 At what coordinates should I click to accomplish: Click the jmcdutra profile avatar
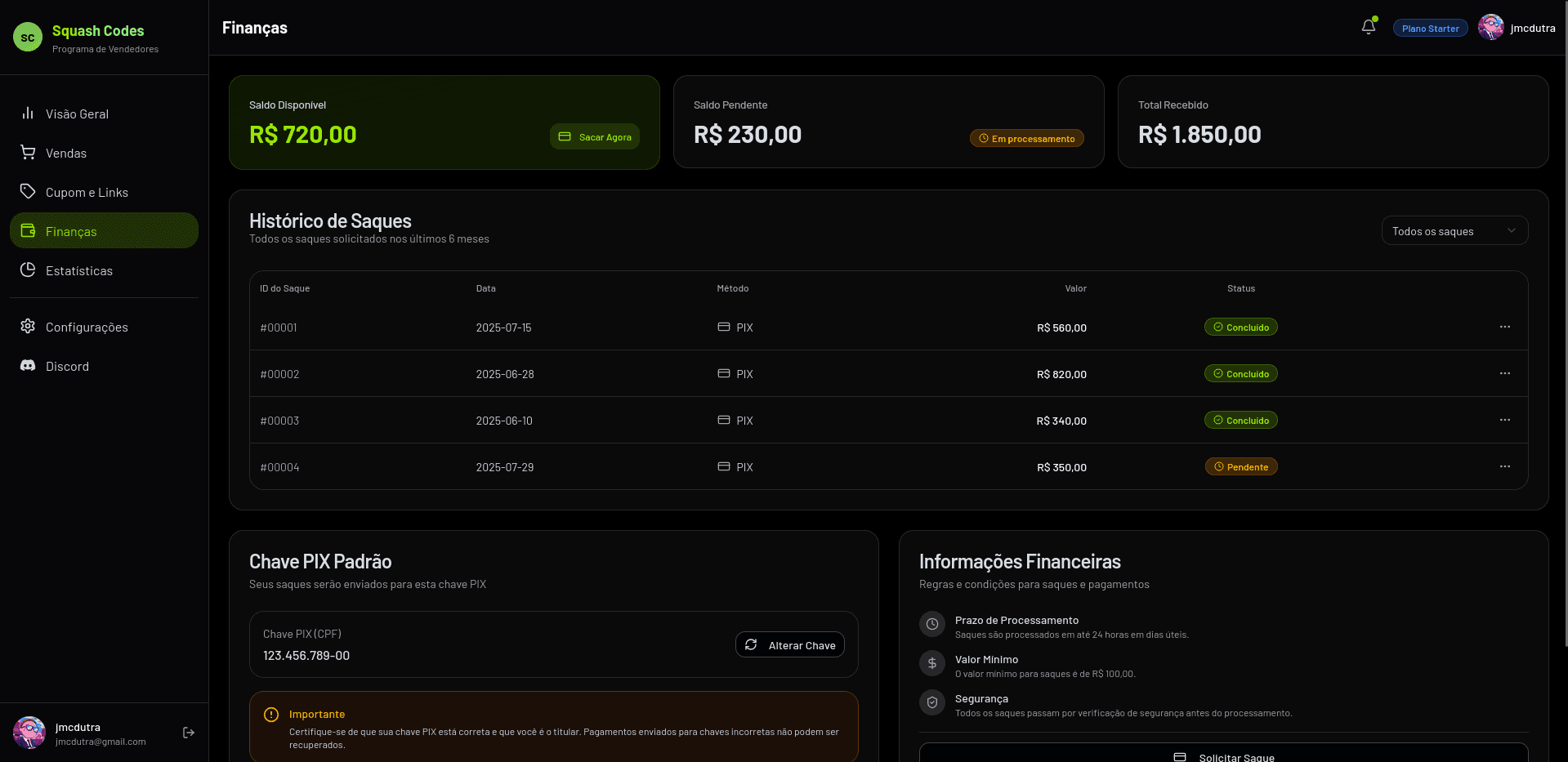tap(1490, 27)
